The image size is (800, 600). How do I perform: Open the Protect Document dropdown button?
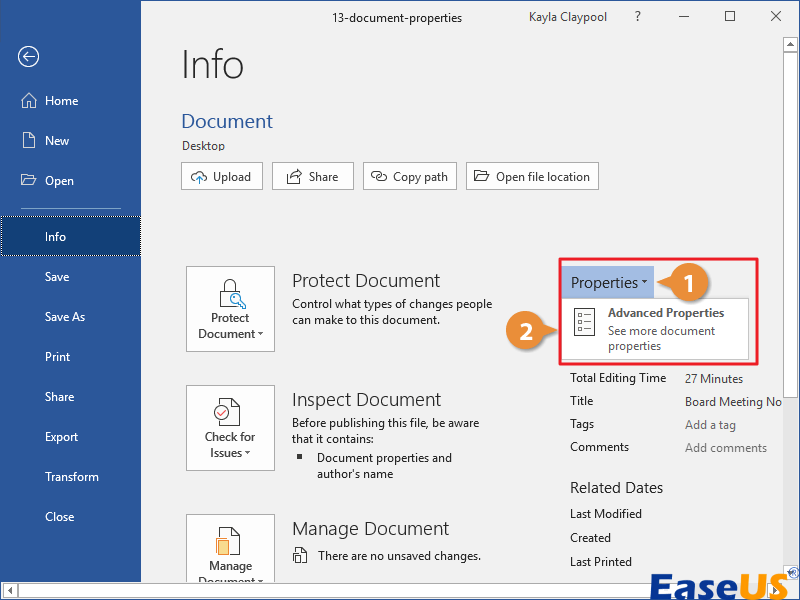point(230,309)
